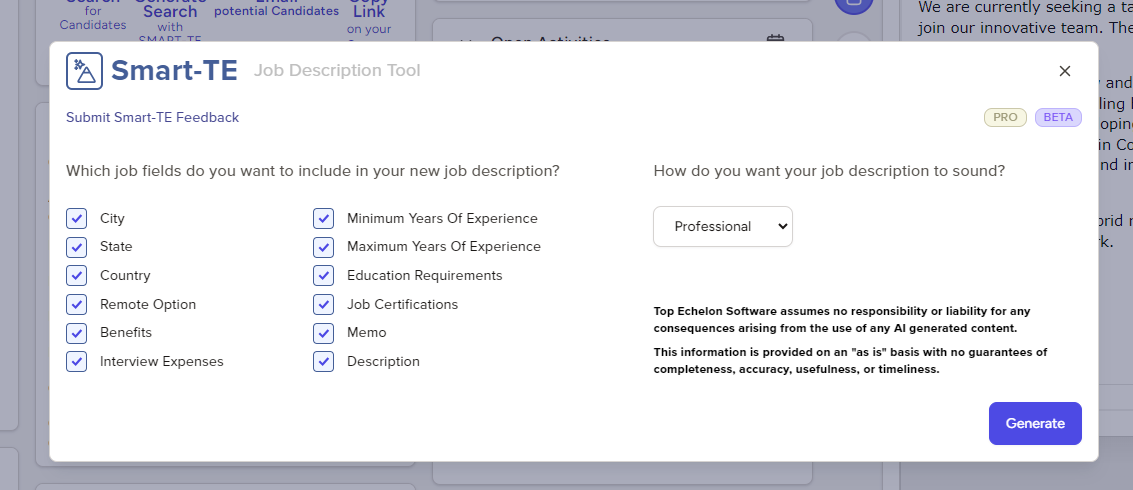The width and height of the screenshot is (1133, 490).
Task: Open Submit Smart-TE Feedback link
Action: pyautogui.click(x=152, y=117)
